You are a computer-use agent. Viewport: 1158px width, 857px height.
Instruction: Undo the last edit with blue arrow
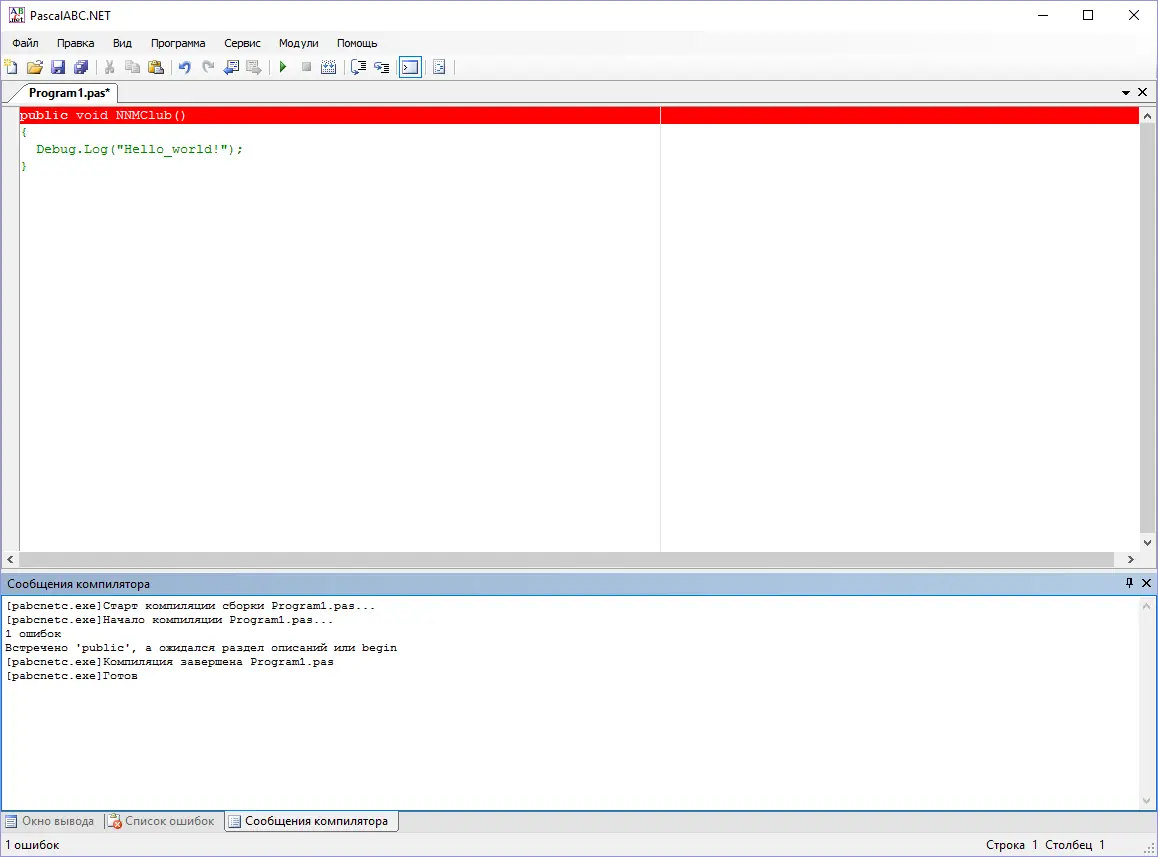point(185,67)
